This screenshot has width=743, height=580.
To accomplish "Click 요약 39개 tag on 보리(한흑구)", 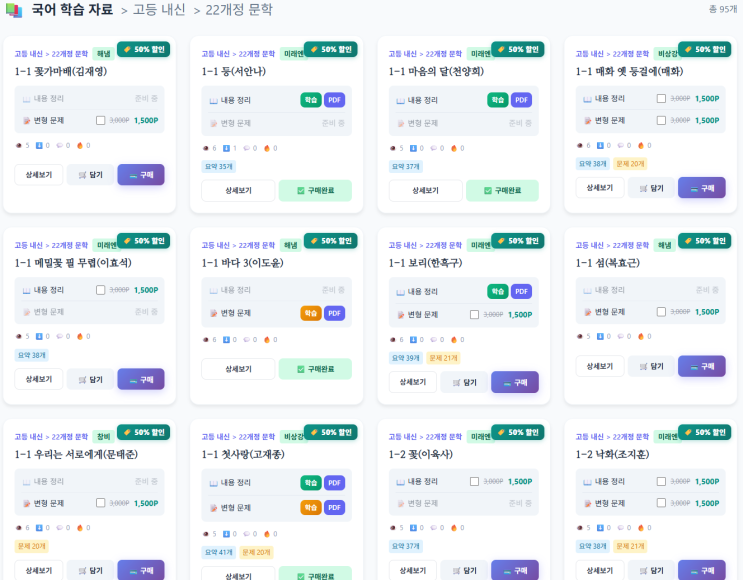I will (x=406, y=358).
